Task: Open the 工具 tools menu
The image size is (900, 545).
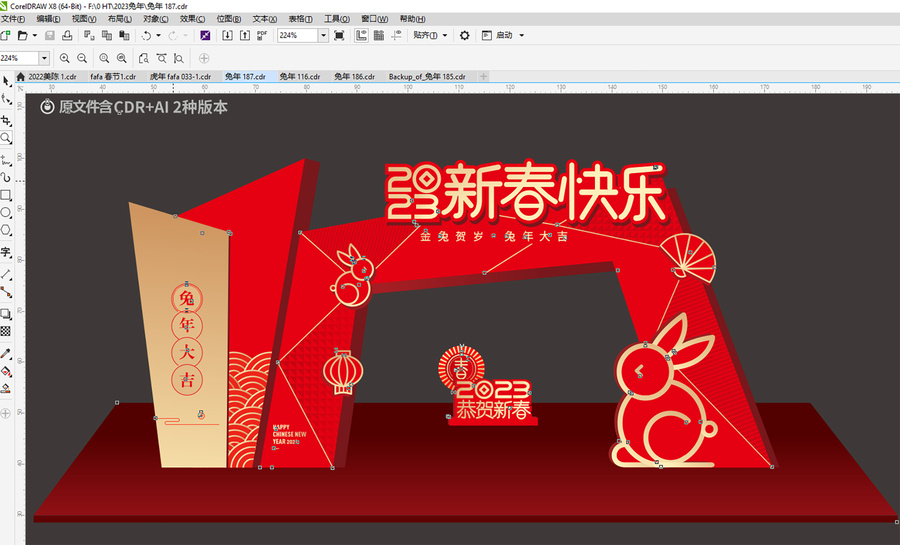Action: [x=337, y=19]
